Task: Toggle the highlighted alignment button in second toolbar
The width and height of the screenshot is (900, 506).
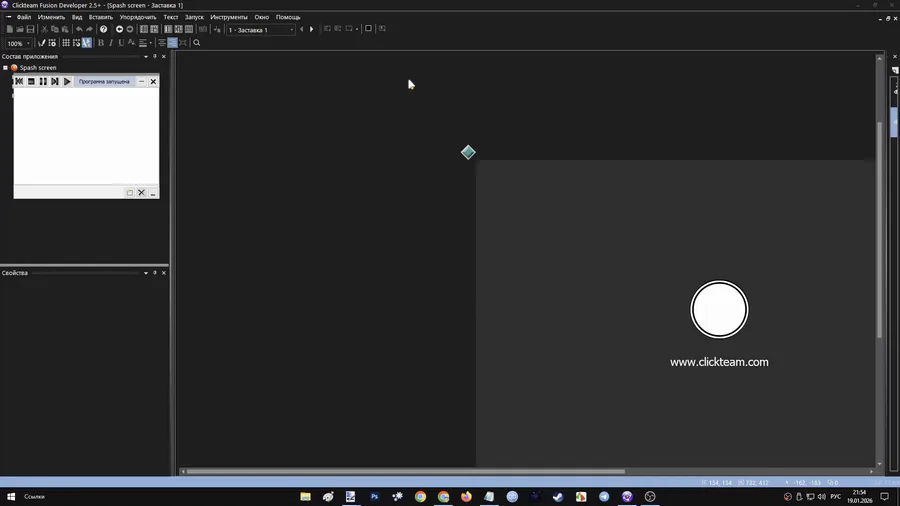Action: pyautogui.click(x=172, y=43)
